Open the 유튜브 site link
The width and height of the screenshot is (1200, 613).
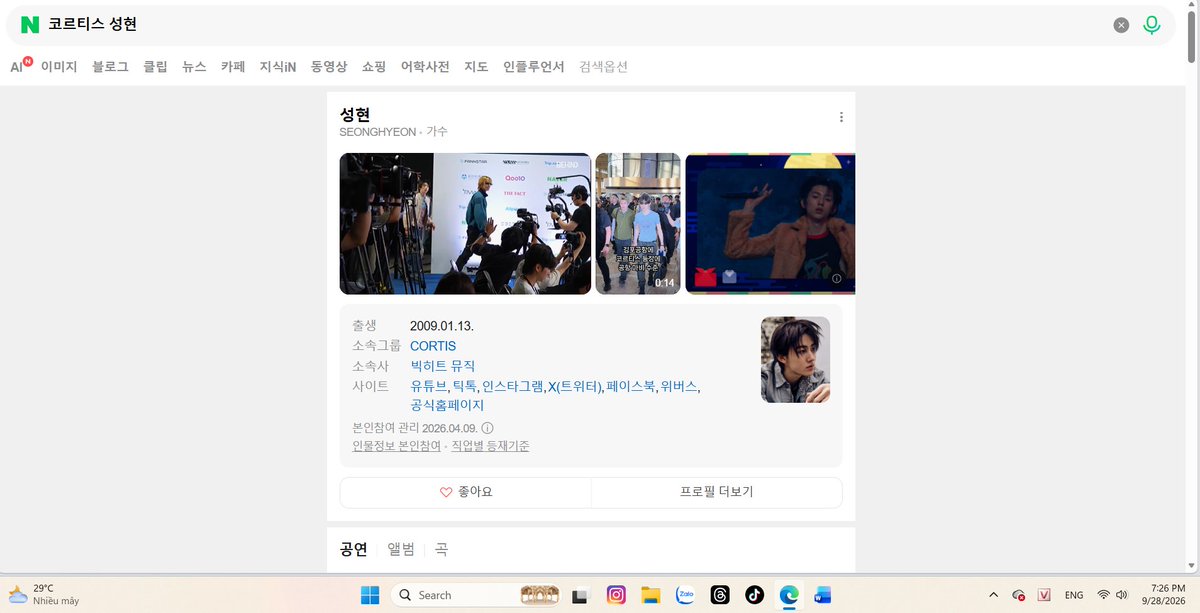click(428, 386)
